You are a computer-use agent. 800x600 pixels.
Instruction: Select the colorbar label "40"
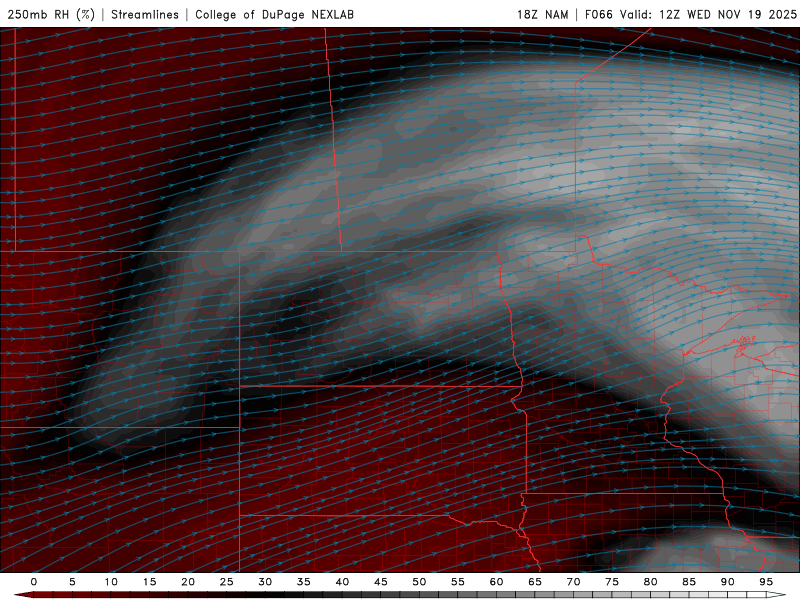click(x=342, y=582)
